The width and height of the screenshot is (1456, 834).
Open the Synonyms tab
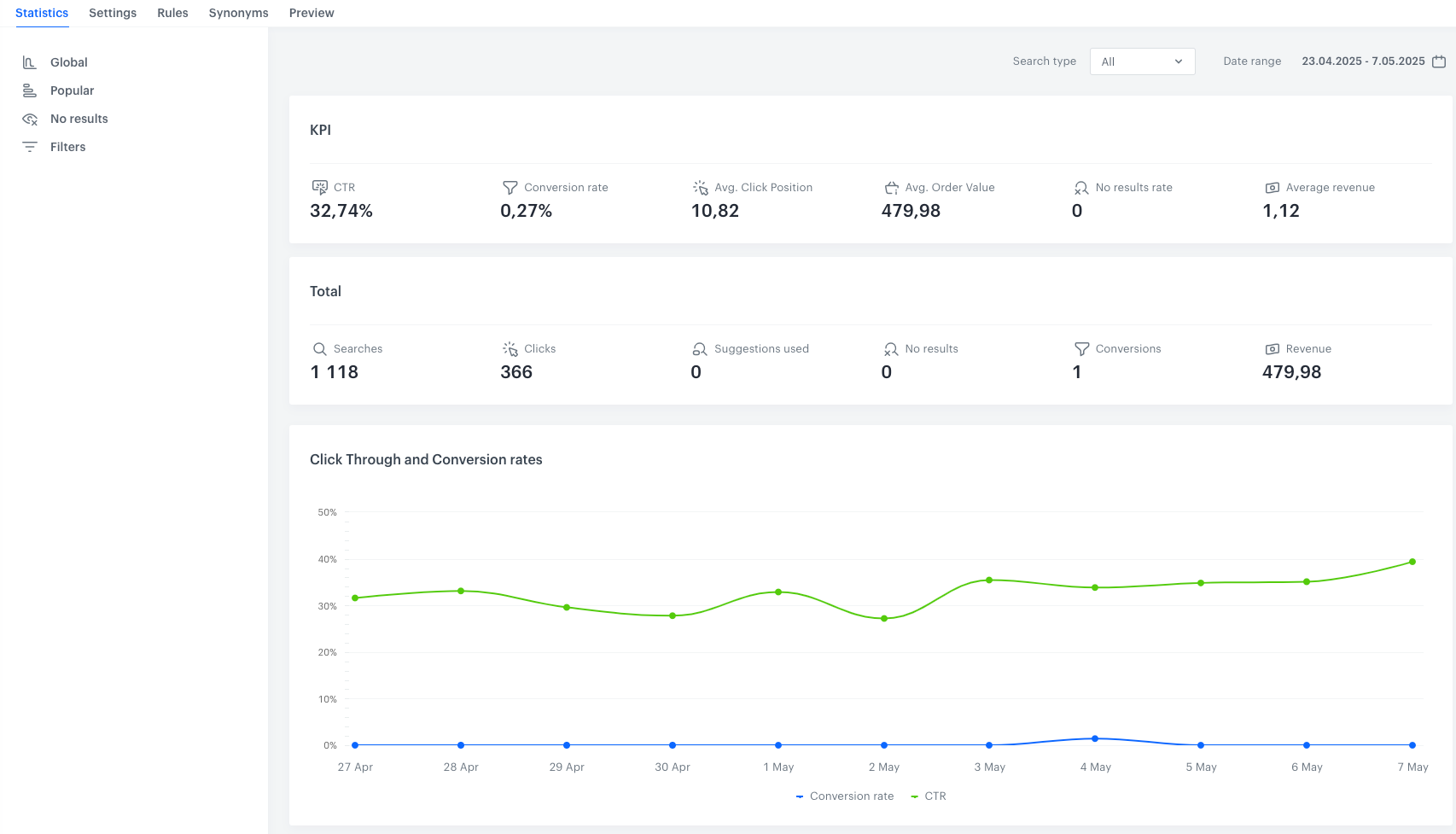tap(238, 13)
